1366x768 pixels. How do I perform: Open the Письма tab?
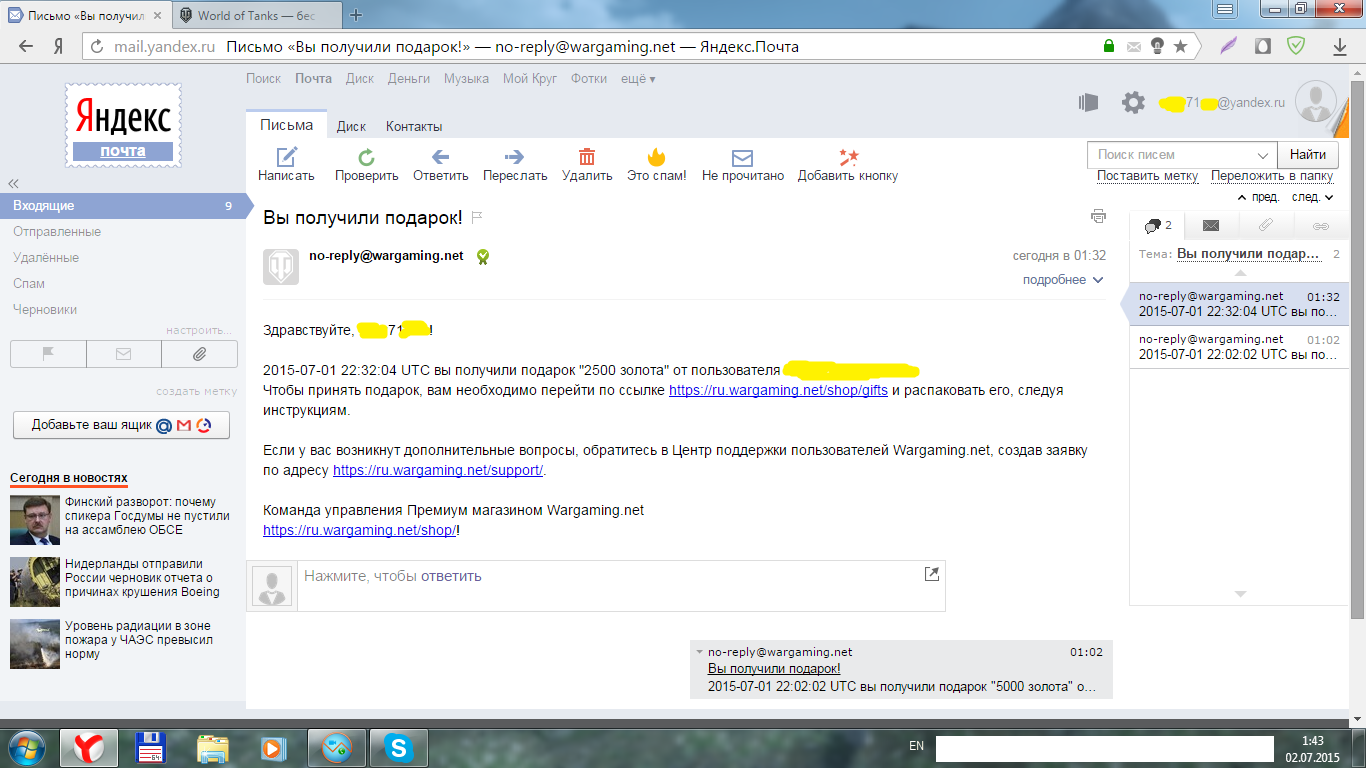click(286, 125)
